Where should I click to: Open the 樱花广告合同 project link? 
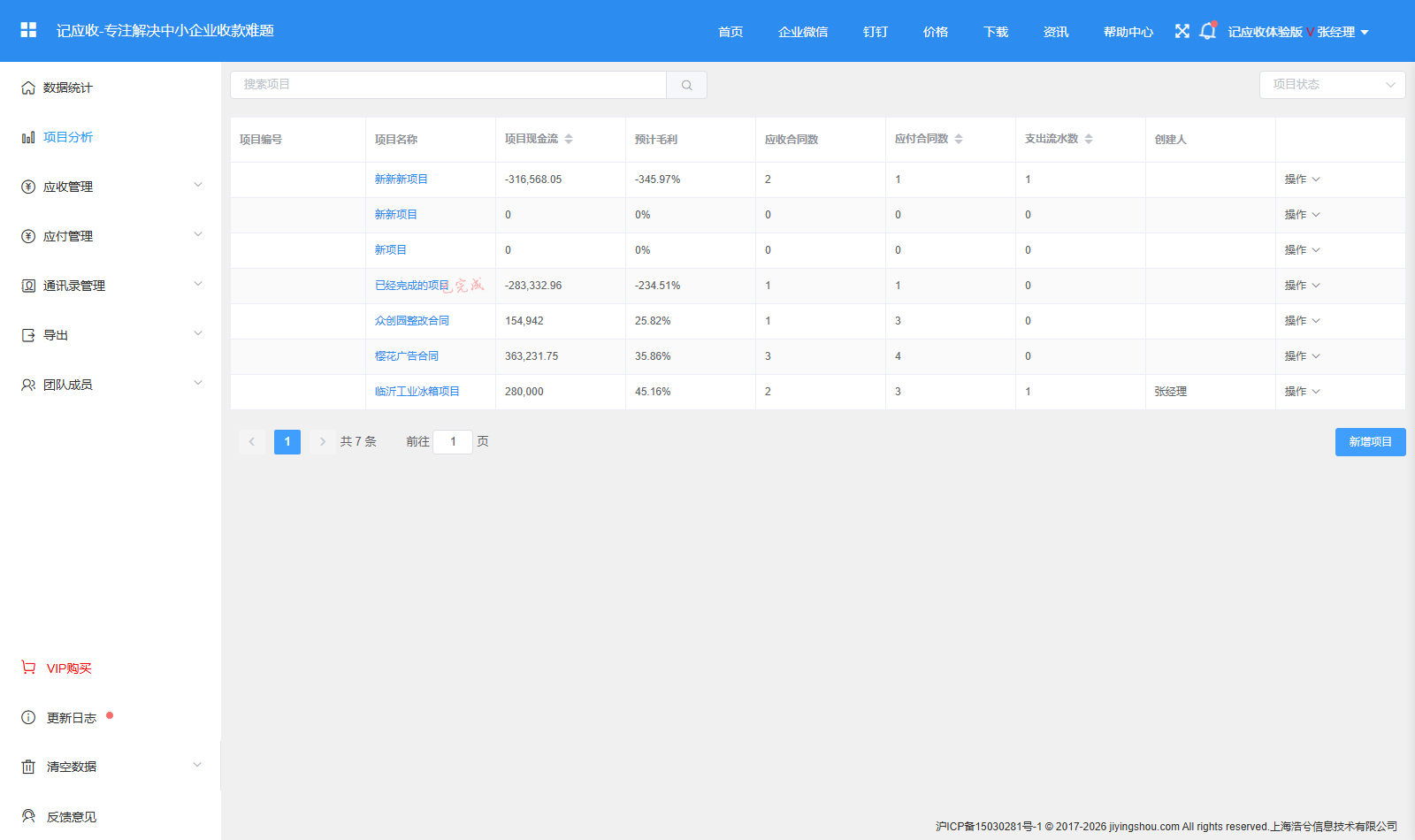[x=407, y=356]
